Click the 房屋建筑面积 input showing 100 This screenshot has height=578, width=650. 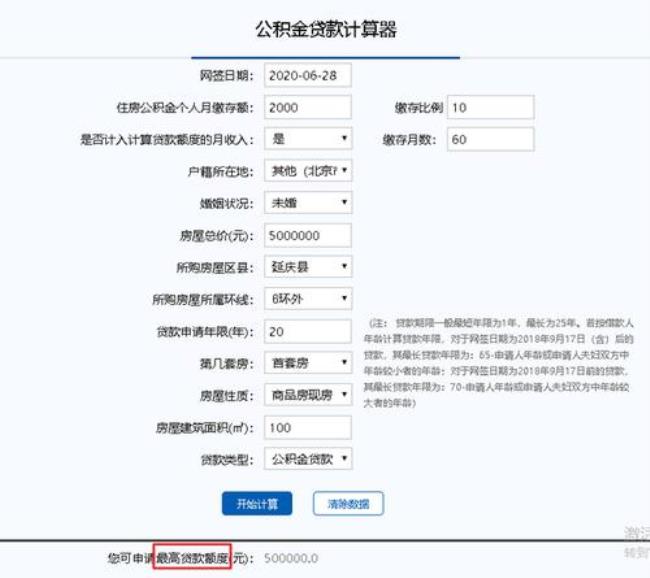click(308, 427)
